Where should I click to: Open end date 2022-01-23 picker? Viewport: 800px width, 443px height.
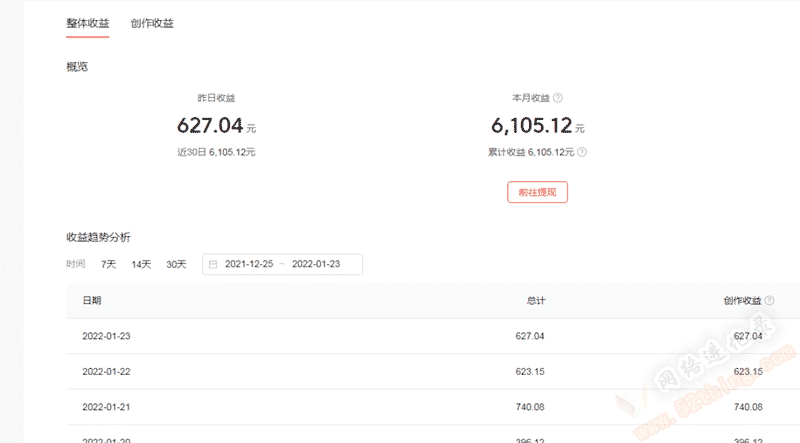click(316, 264)
